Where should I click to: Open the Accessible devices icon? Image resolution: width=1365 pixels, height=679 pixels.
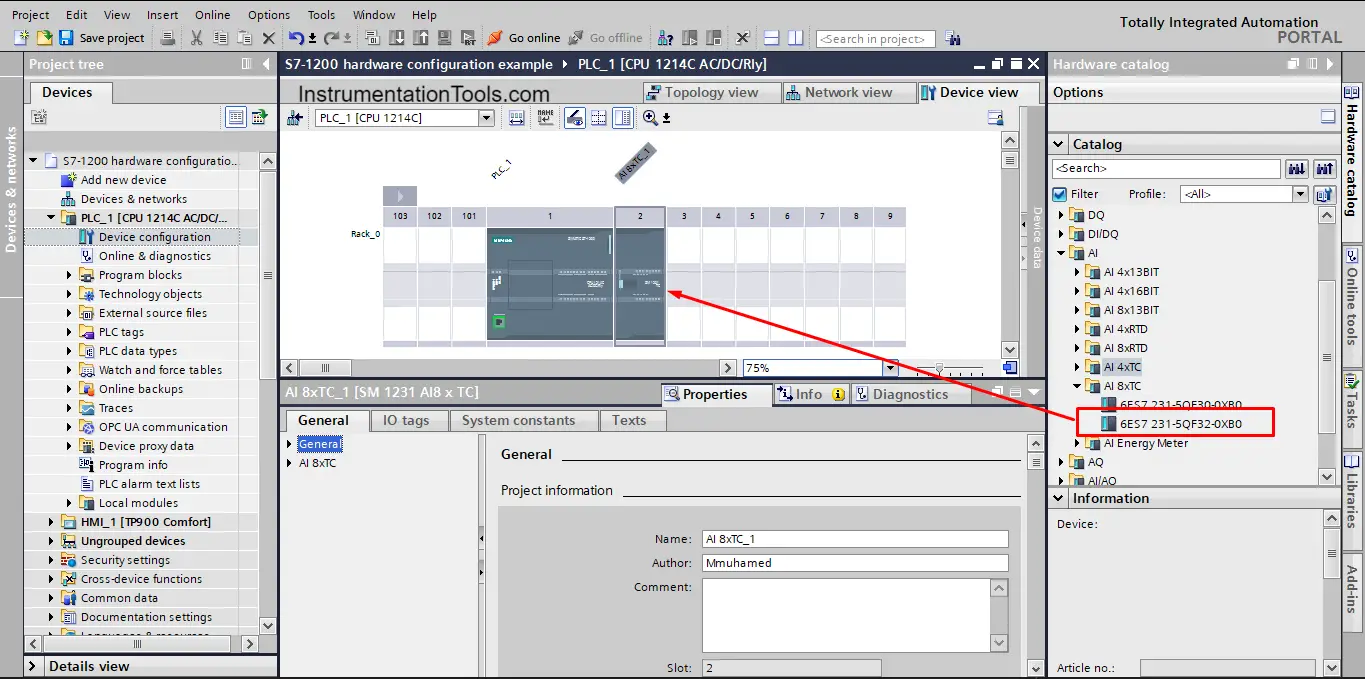(665, 38)
